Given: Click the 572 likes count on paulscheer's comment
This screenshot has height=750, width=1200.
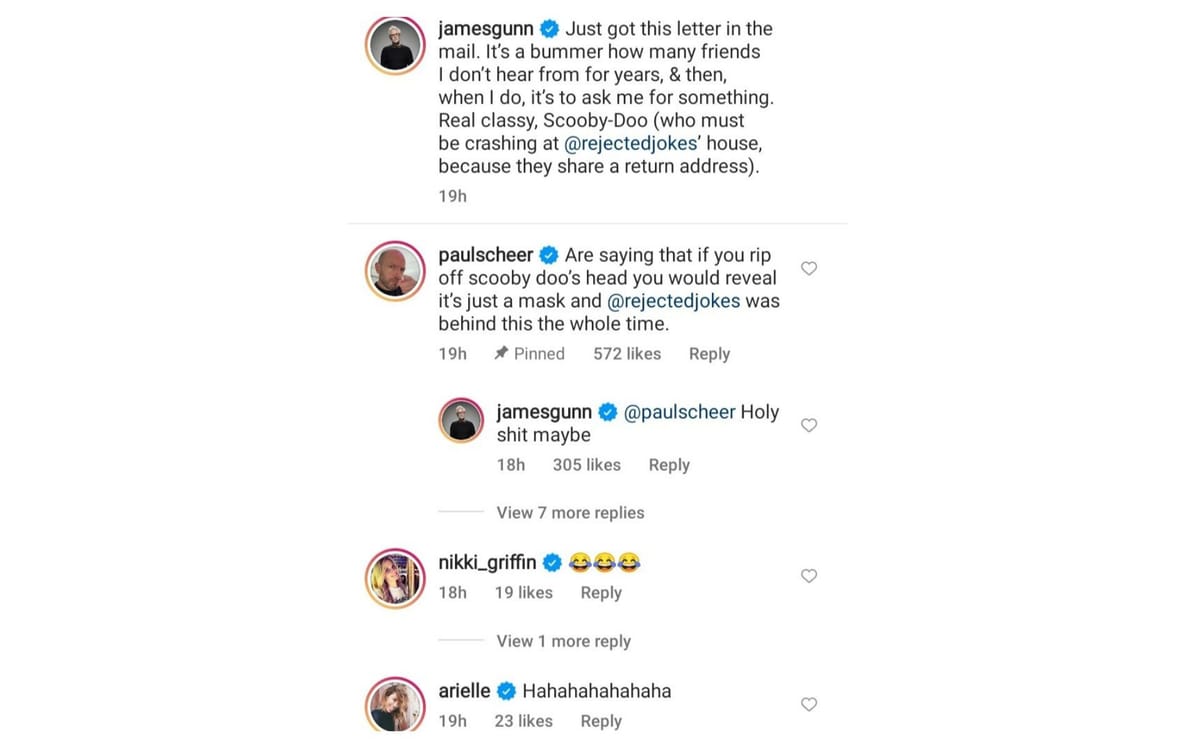Looking at the screenshot, I should point(626,353).
